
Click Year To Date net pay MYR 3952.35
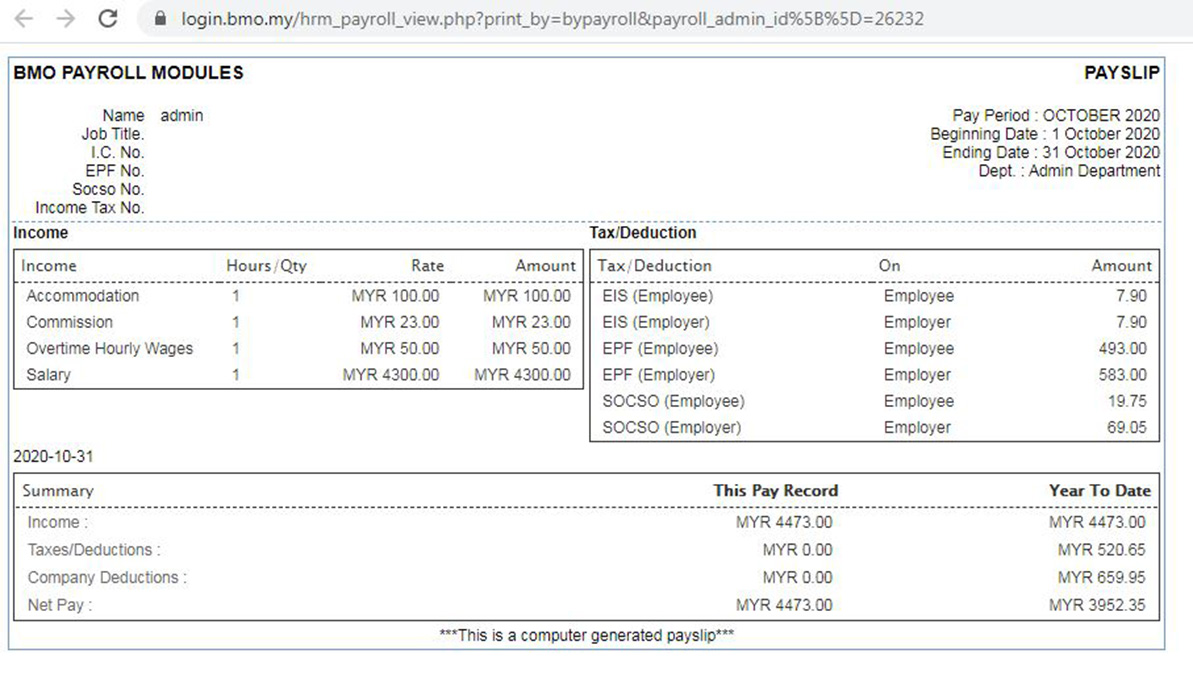tap(1096, 605)
